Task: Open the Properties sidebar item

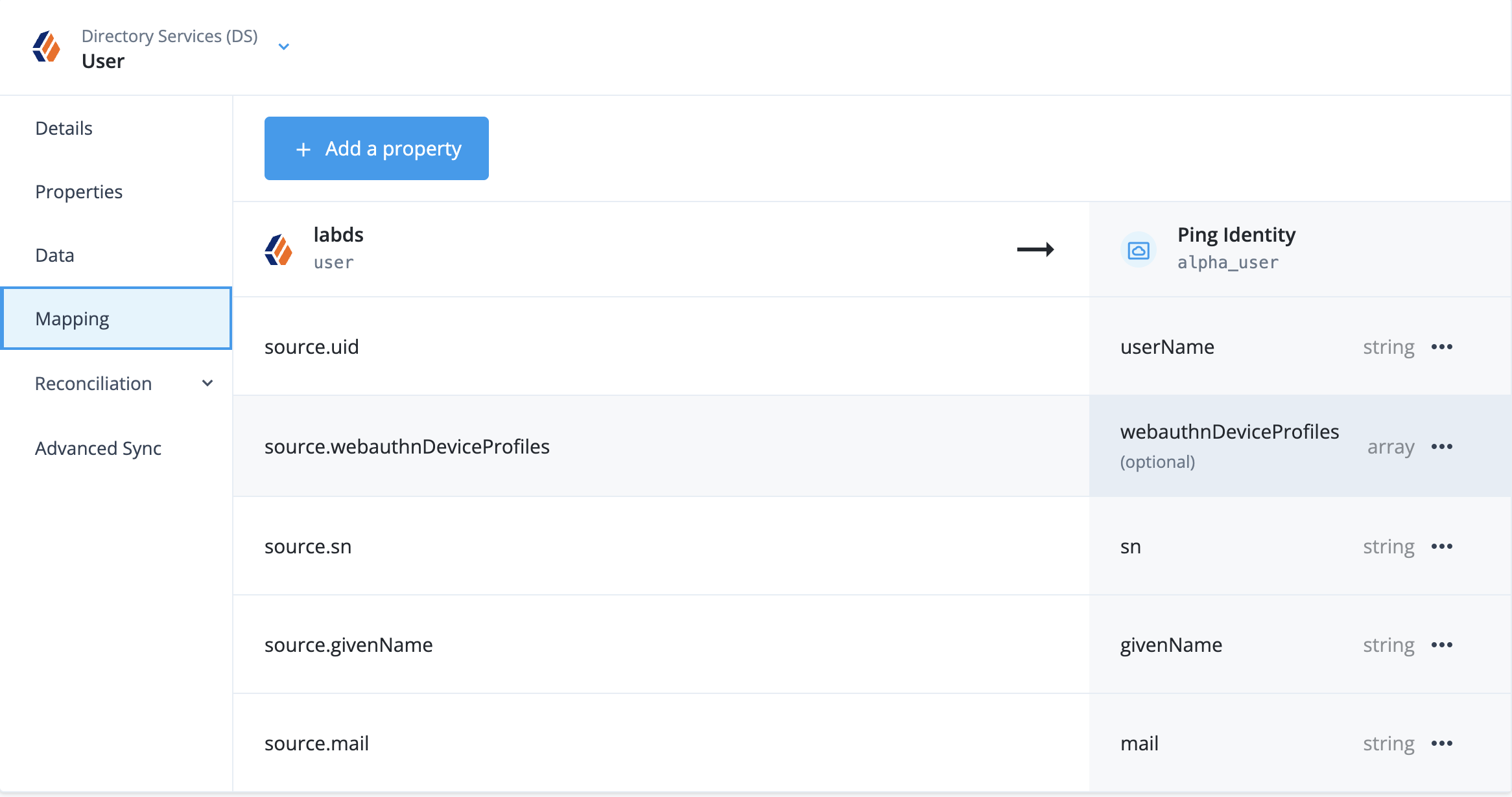Action: click(117, 192)
